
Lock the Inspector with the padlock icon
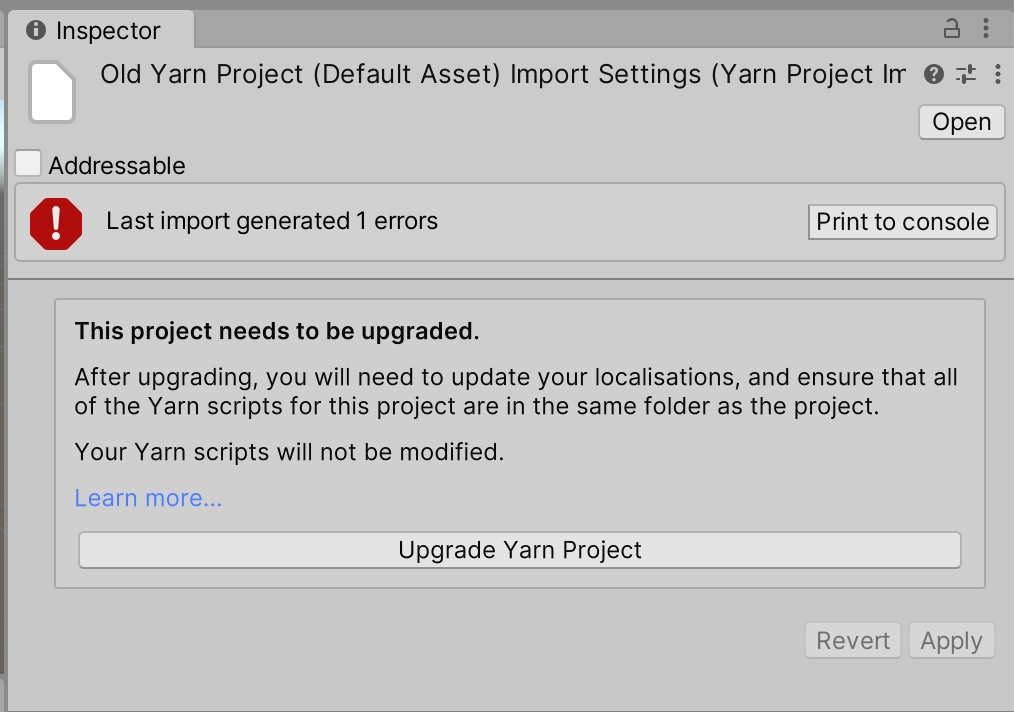click(952, 28)
